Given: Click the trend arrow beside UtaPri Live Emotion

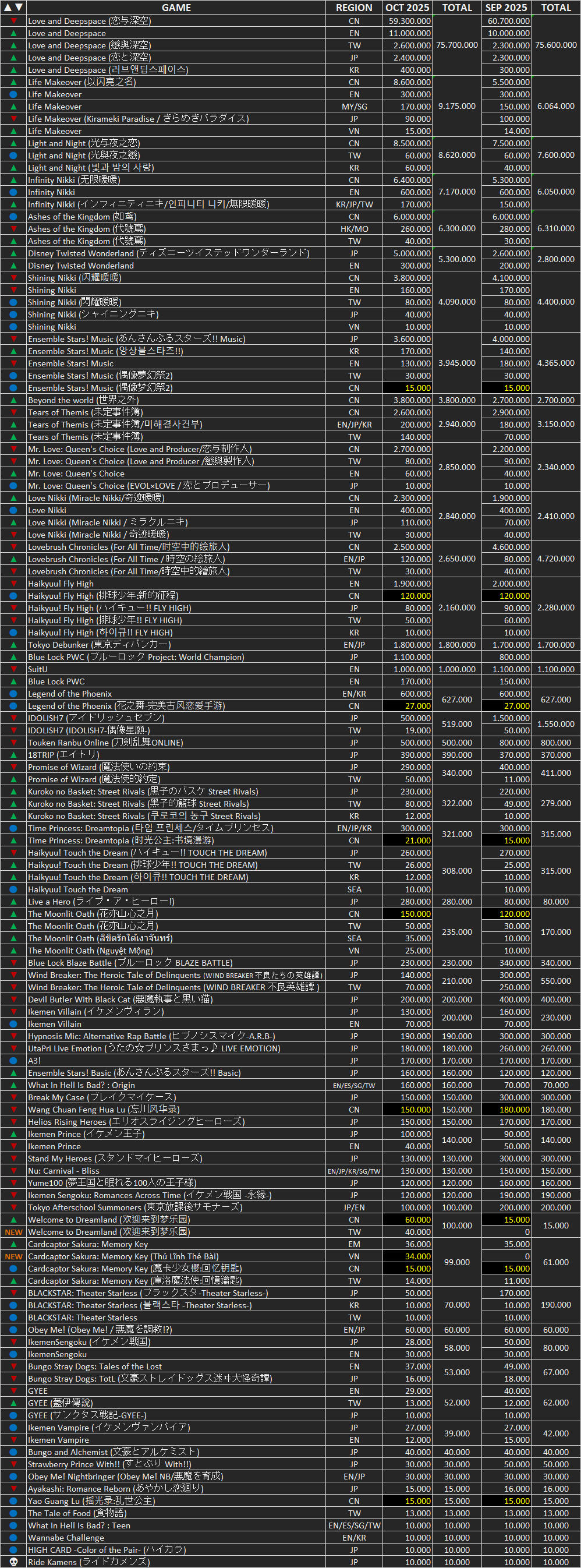Looking at the screenshot, I should click(x=13, y=1048).
